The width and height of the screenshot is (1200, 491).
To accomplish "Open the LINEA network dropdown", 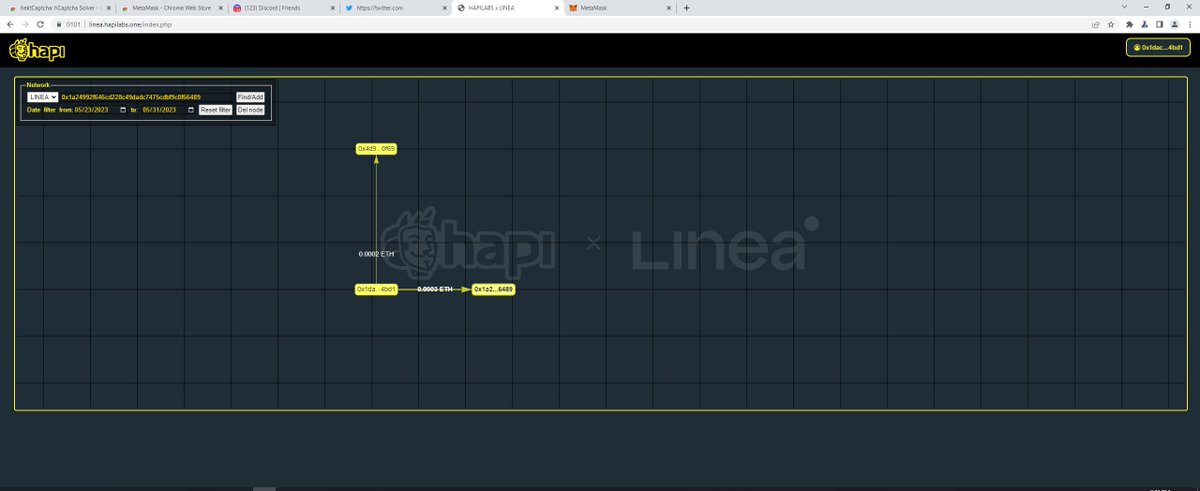I will pyautogui.click(x=42, y=97).
